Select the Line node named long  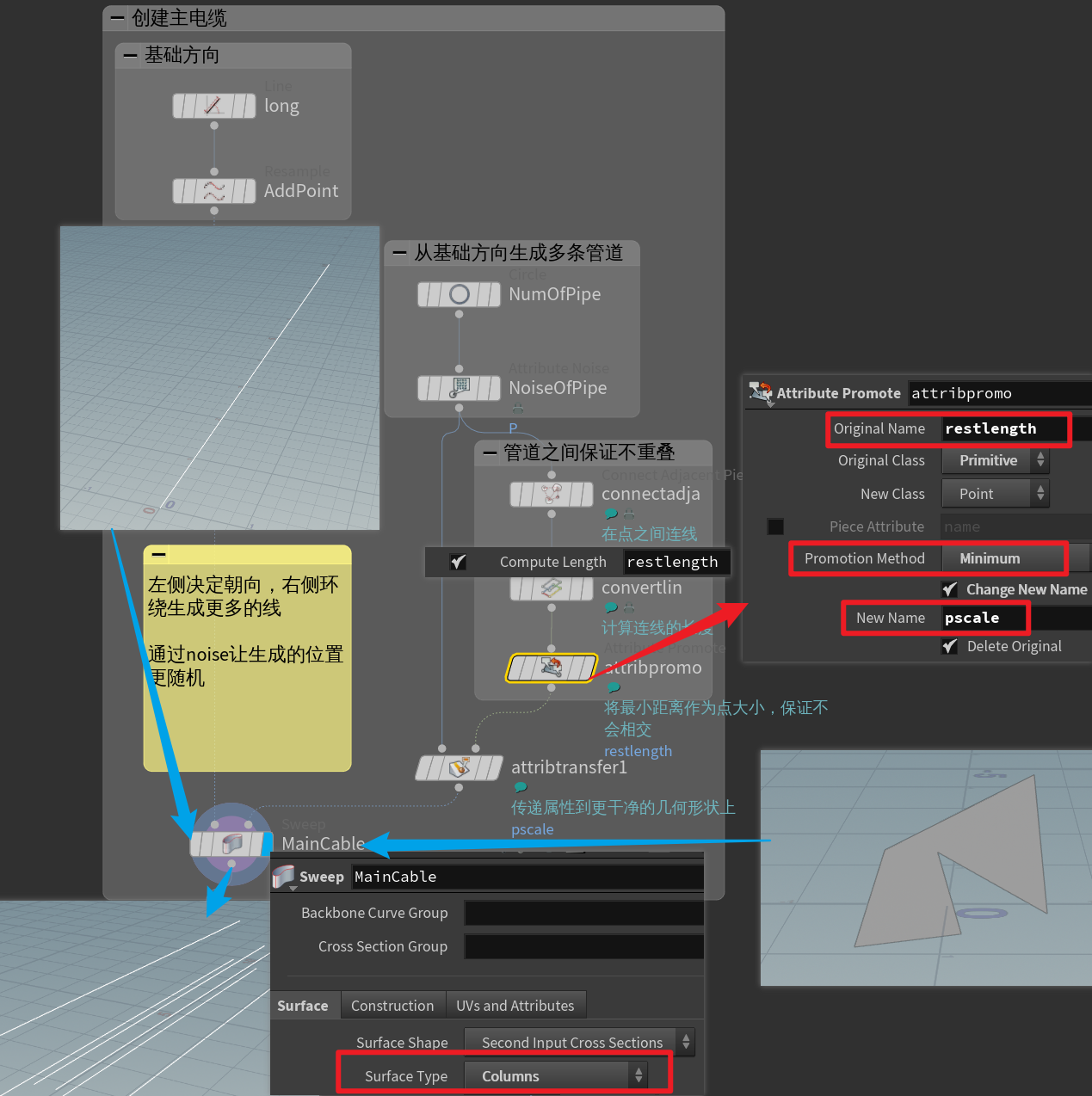pos(214,105)
